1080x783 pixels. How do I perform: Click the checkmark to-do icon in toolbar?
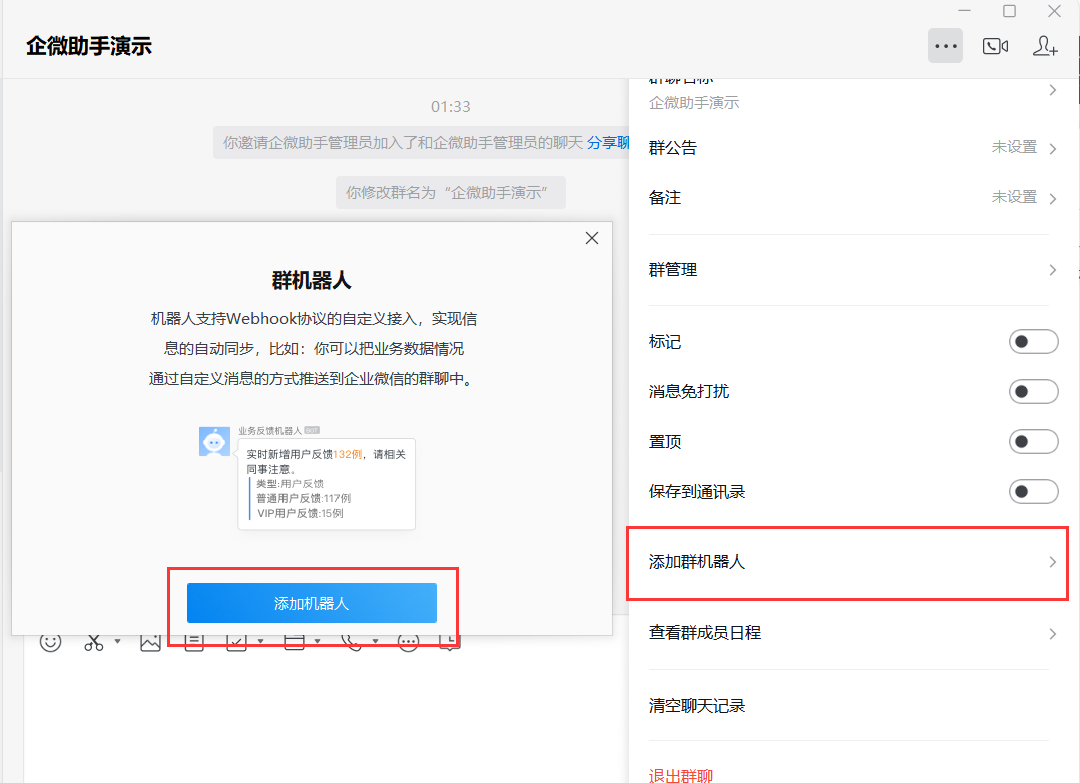[x=236, y=643]
